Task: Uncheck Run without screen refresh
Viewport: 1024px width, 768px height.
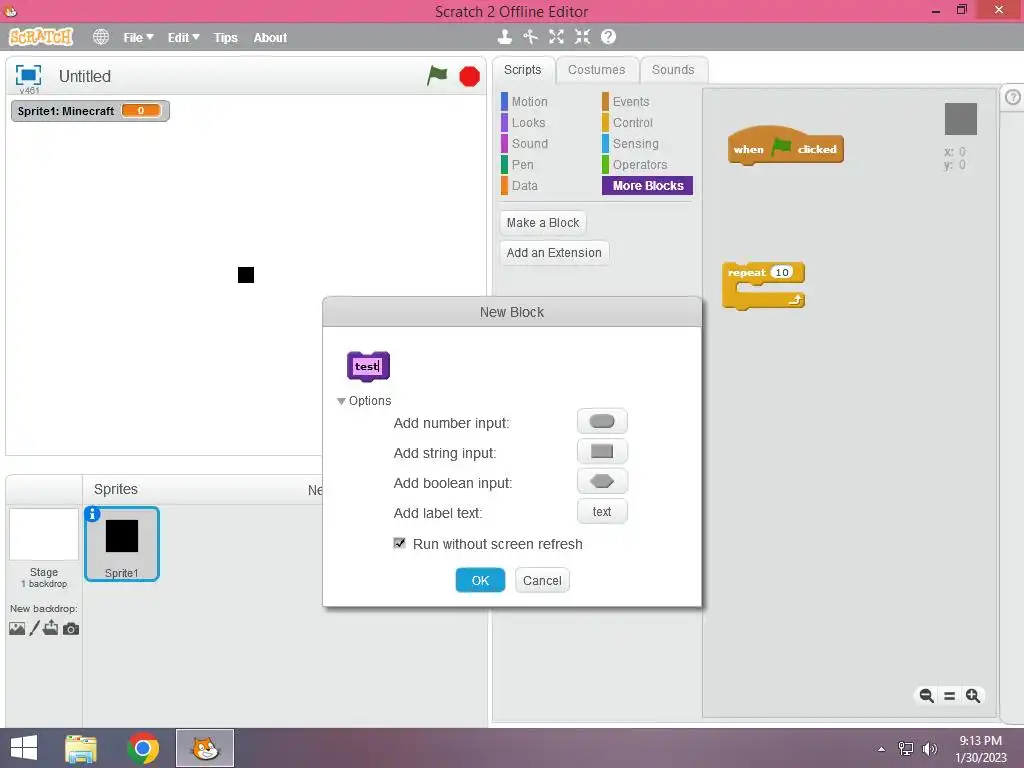Action: pos(400,543)
